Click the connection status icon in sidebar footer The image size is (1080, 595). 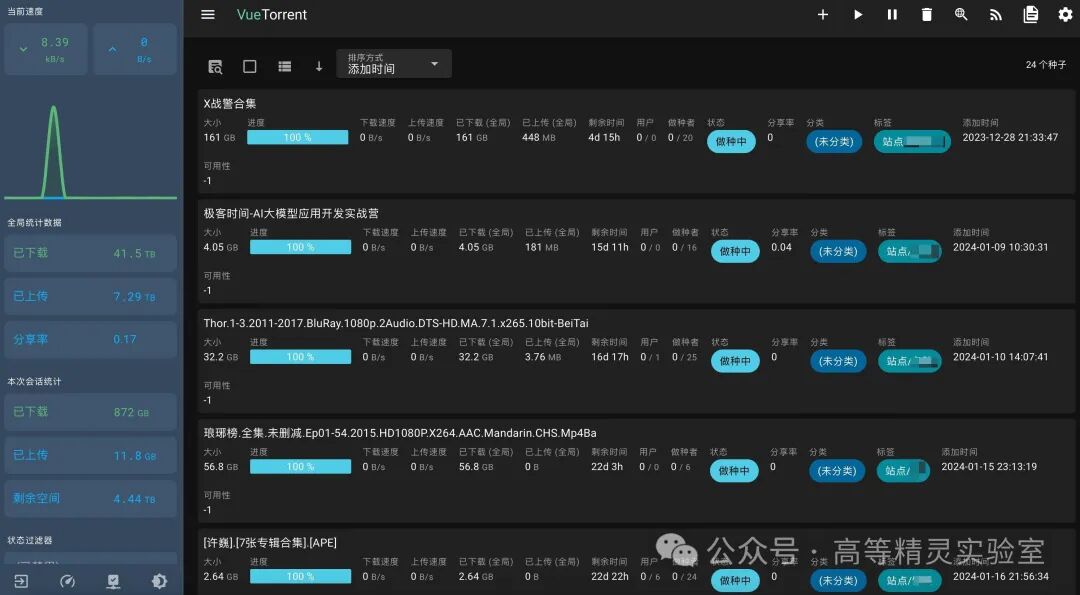[114, 581]
